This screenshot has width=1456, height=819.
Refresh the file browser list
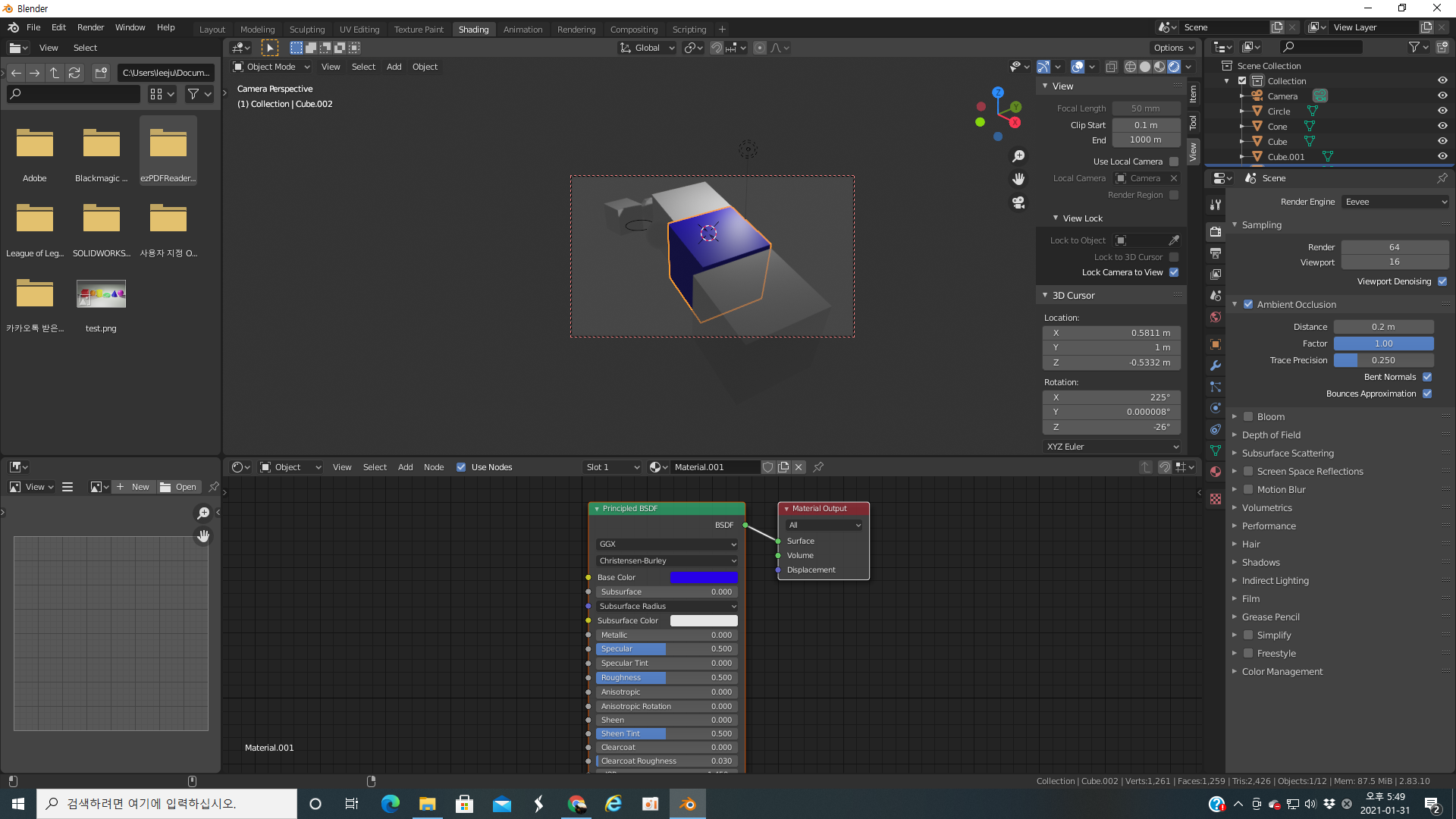pyautogui.click(x=74, y=73)
